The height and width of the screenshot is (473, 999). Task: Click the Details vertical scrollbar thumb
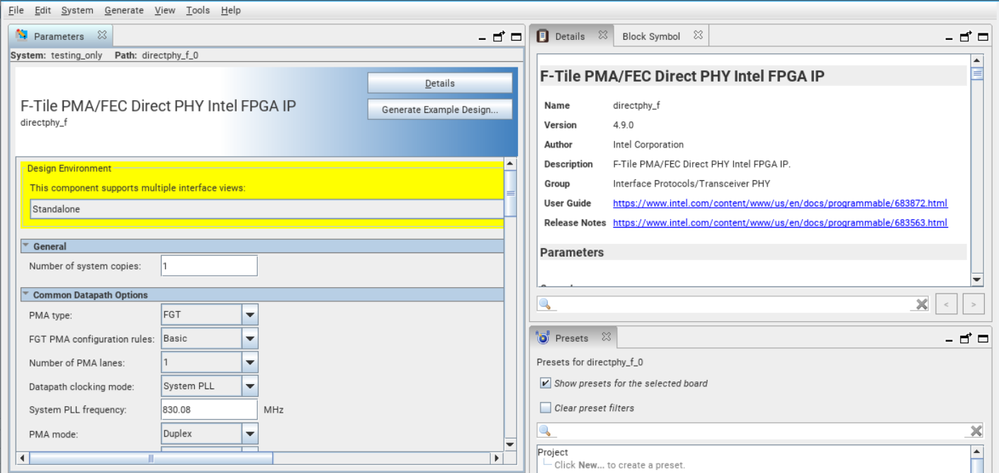tap(977, 74)
